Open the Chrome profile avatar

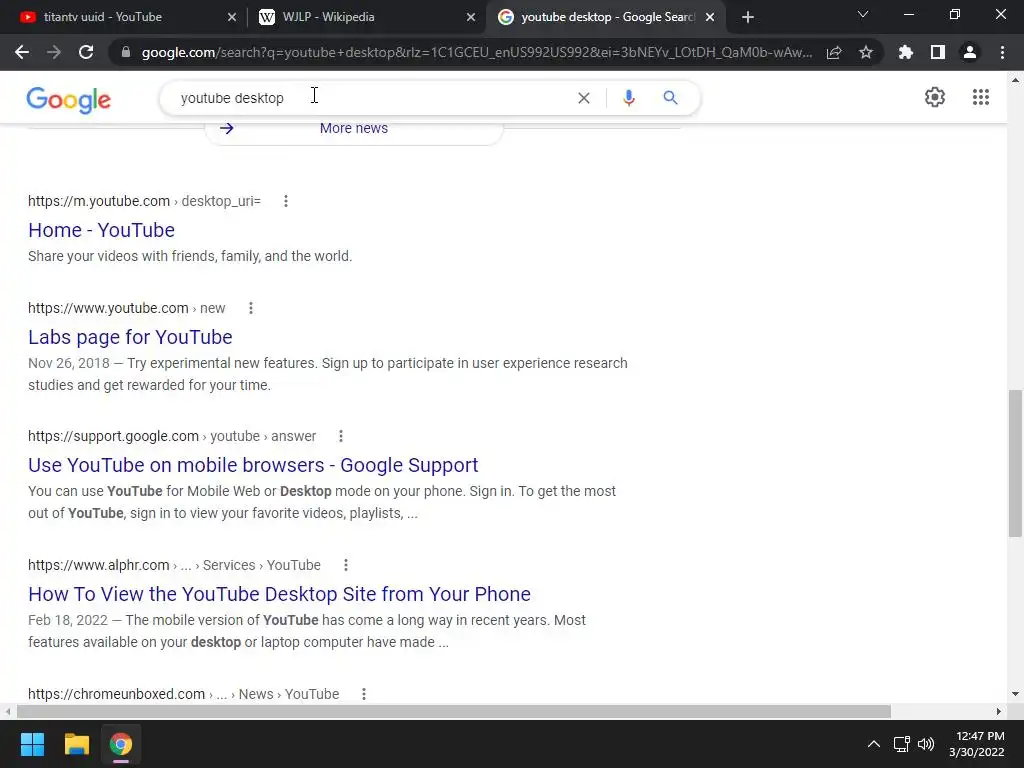pyautogui.click(x=970, y=52)
